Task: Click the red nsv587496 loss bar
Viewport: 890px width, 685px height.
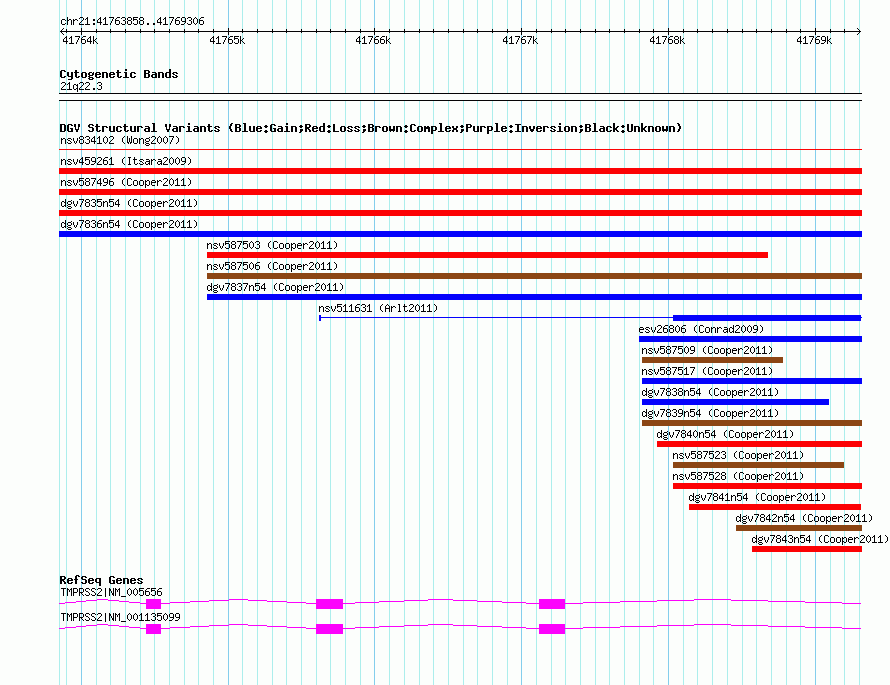Action: [460, 192]
